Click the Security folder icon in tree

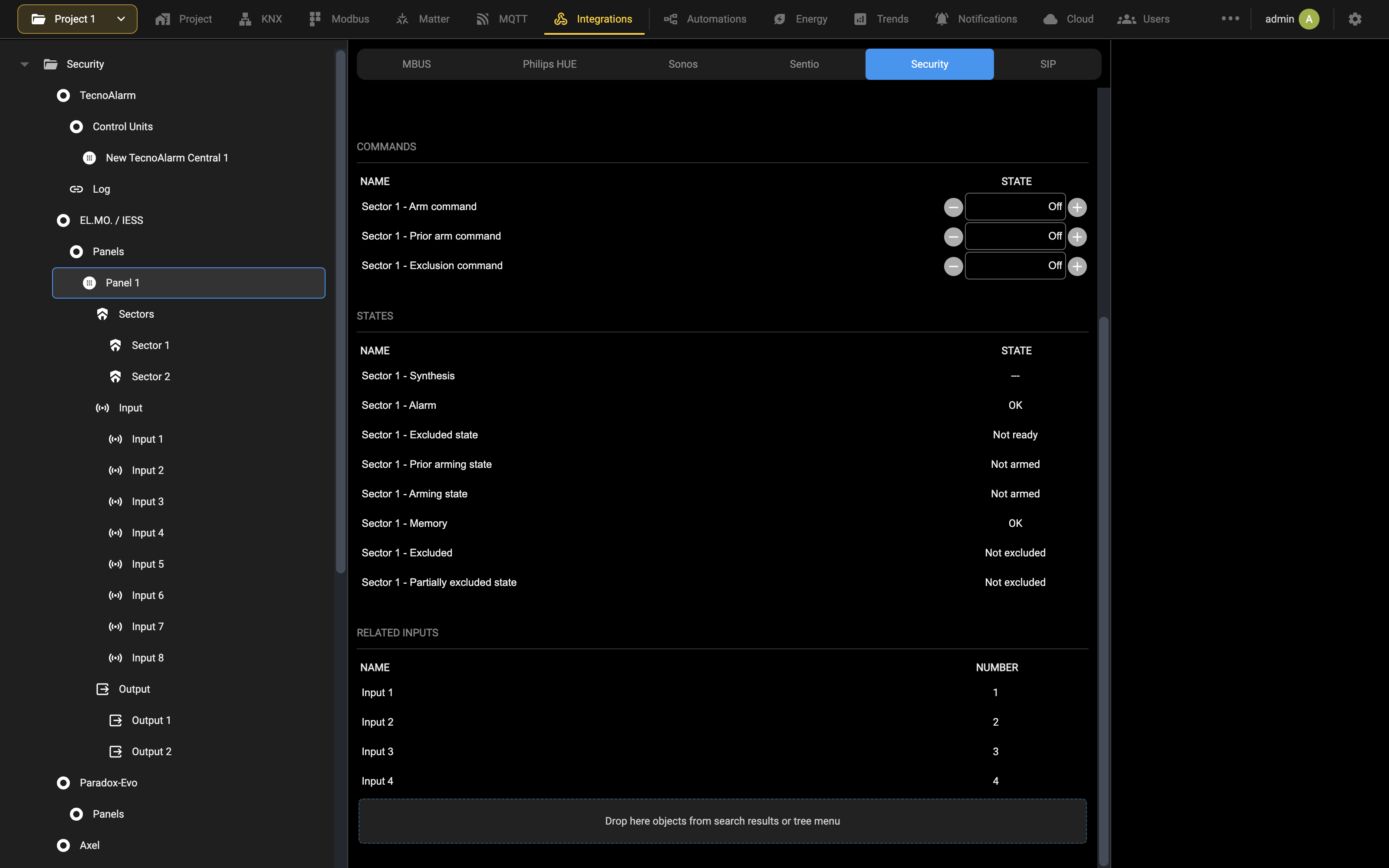click(50, 64)
